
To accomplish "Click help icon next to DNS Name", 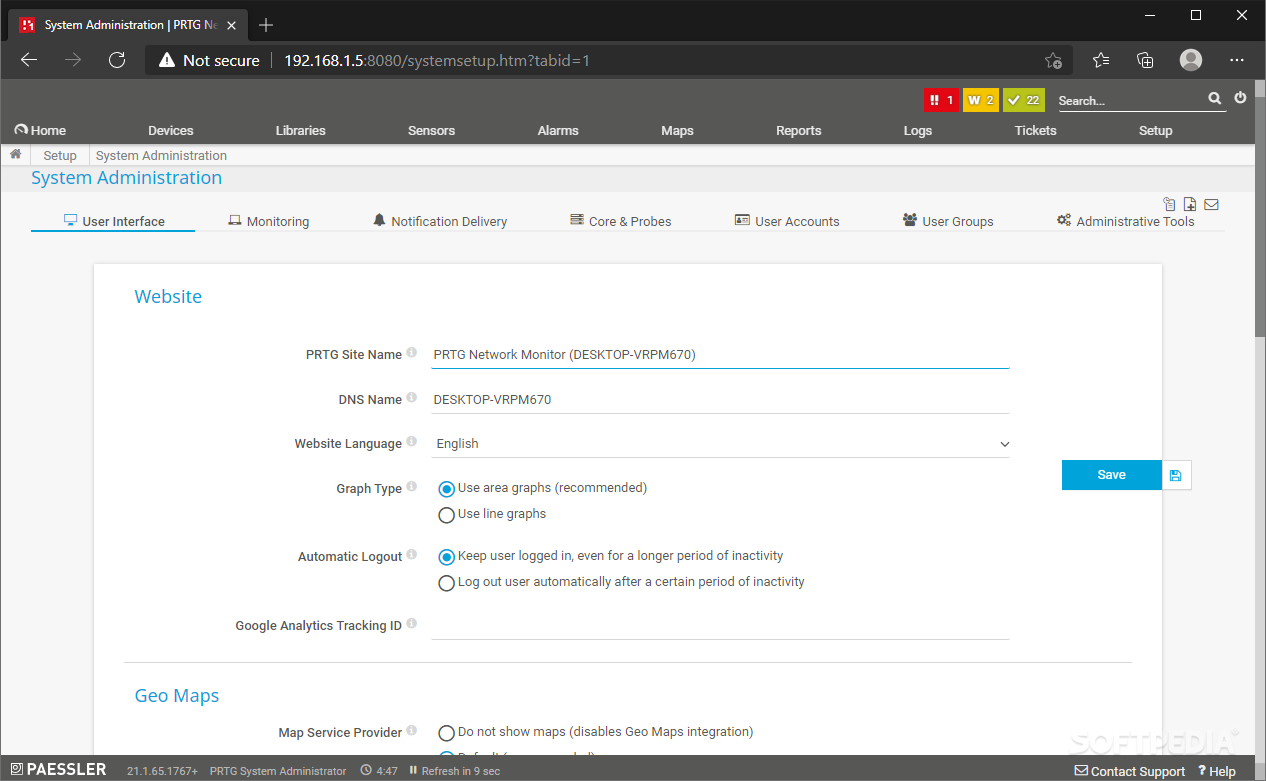I will [411, 398].
